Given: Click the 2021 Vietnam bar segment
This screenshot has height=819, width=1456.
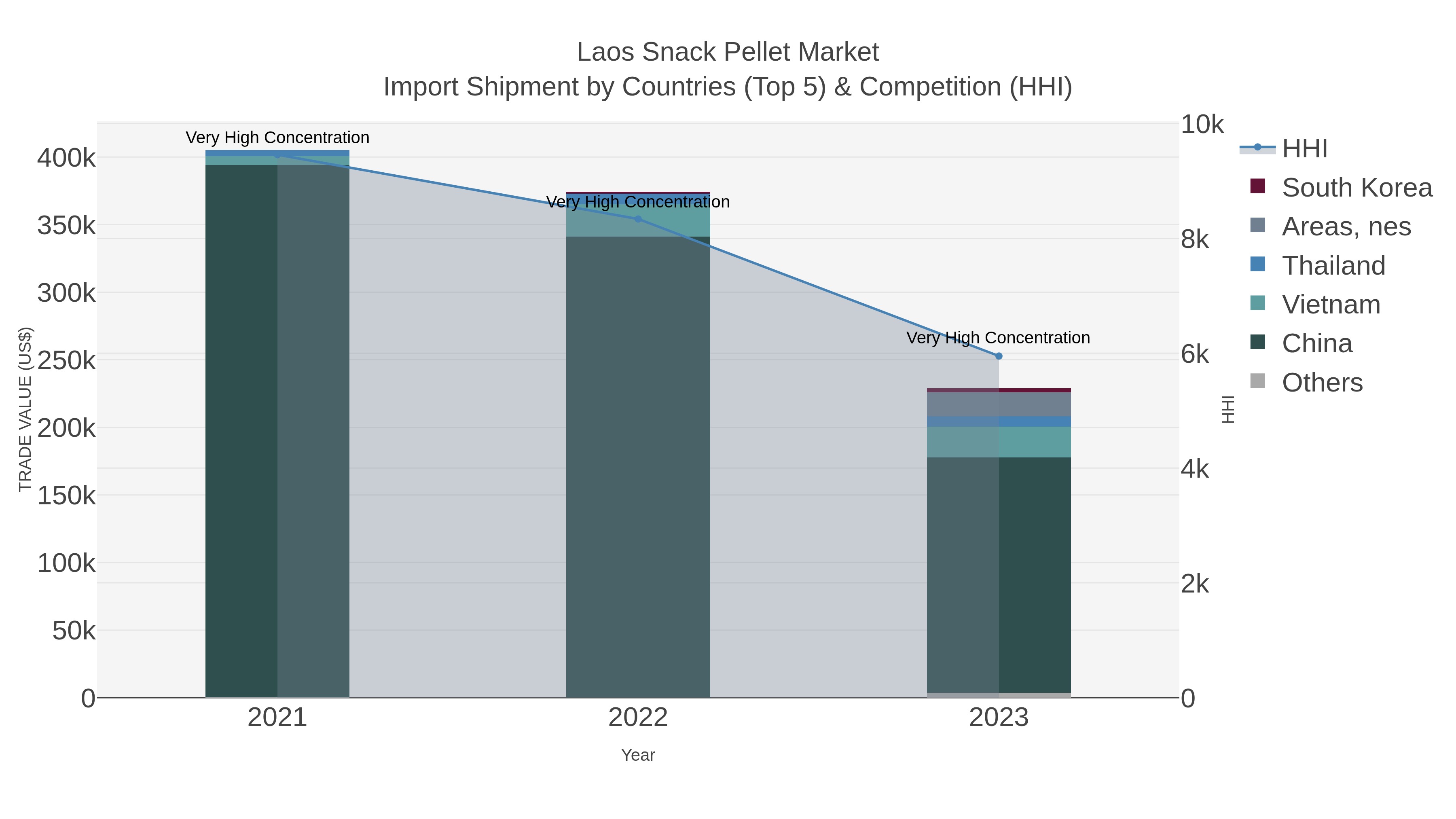Looking at the screenshot, I should click(x=277, y=161).
